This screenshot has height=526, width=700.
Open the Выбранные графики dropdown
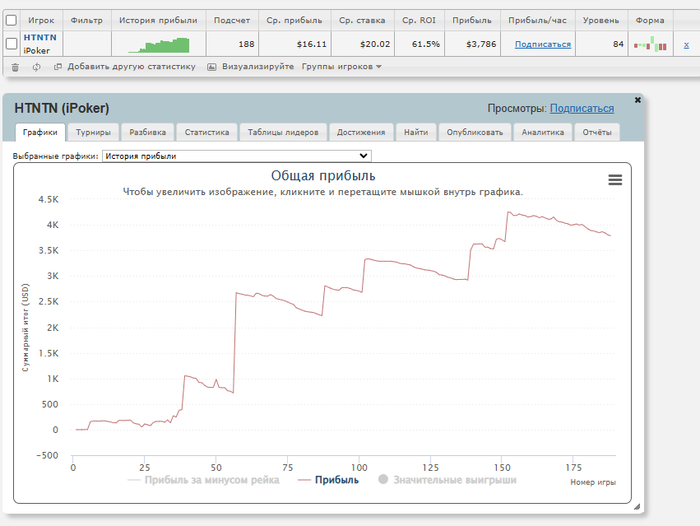click(x=237, y=156)
